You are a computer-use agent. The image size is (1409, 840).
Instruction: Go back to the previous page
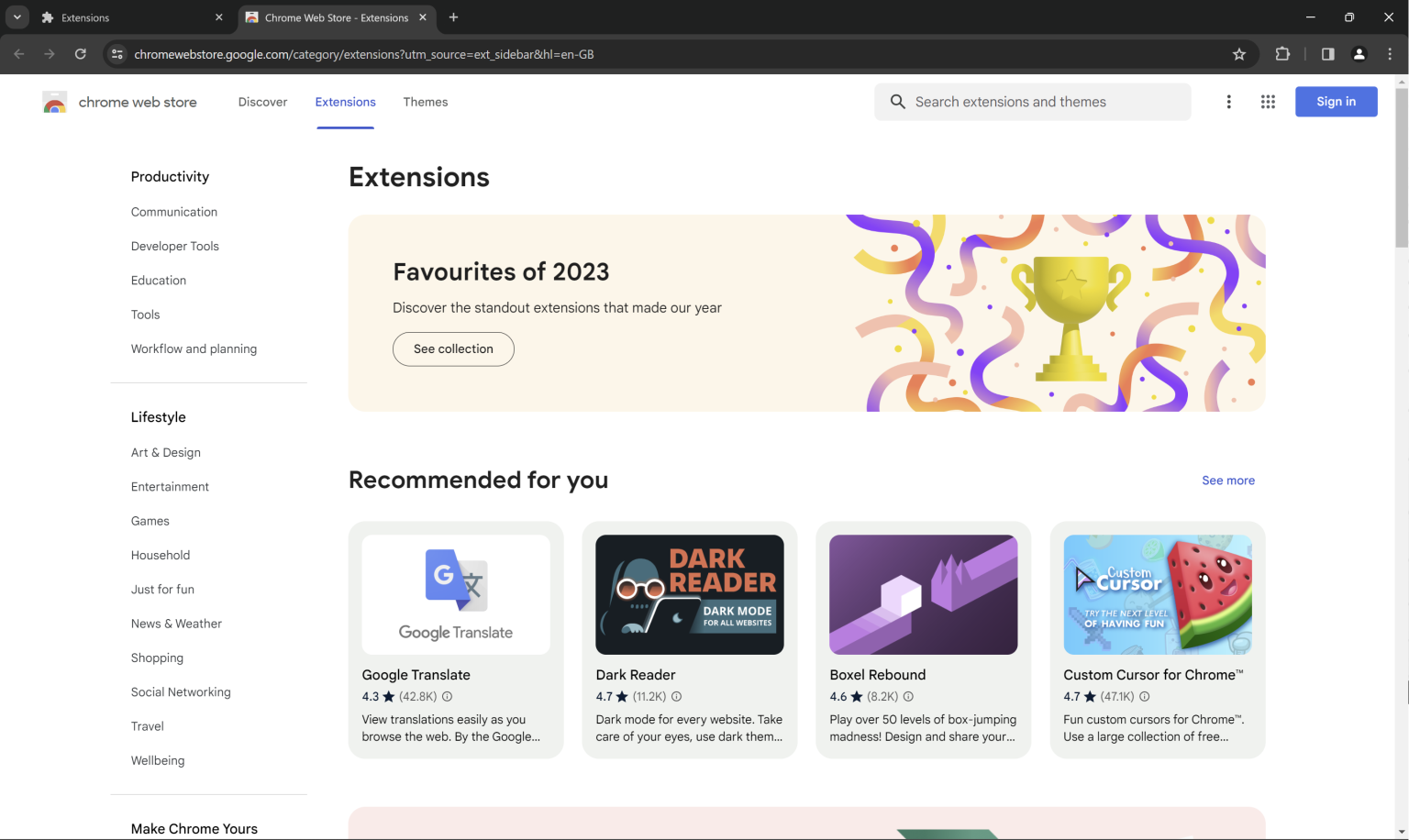pyautogui.click(x=19, y=54)
